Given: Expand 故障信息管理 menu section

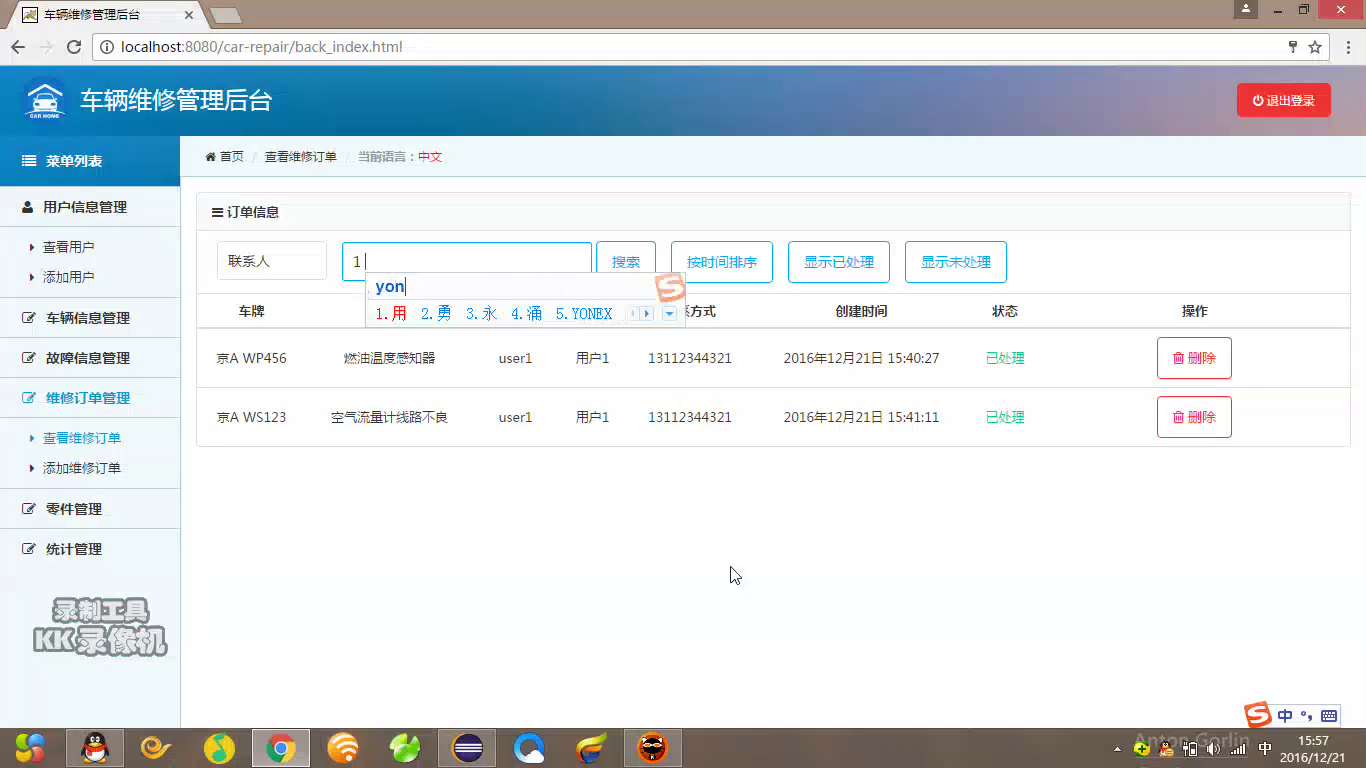Looking at the screenshot, I should [90, 358].
